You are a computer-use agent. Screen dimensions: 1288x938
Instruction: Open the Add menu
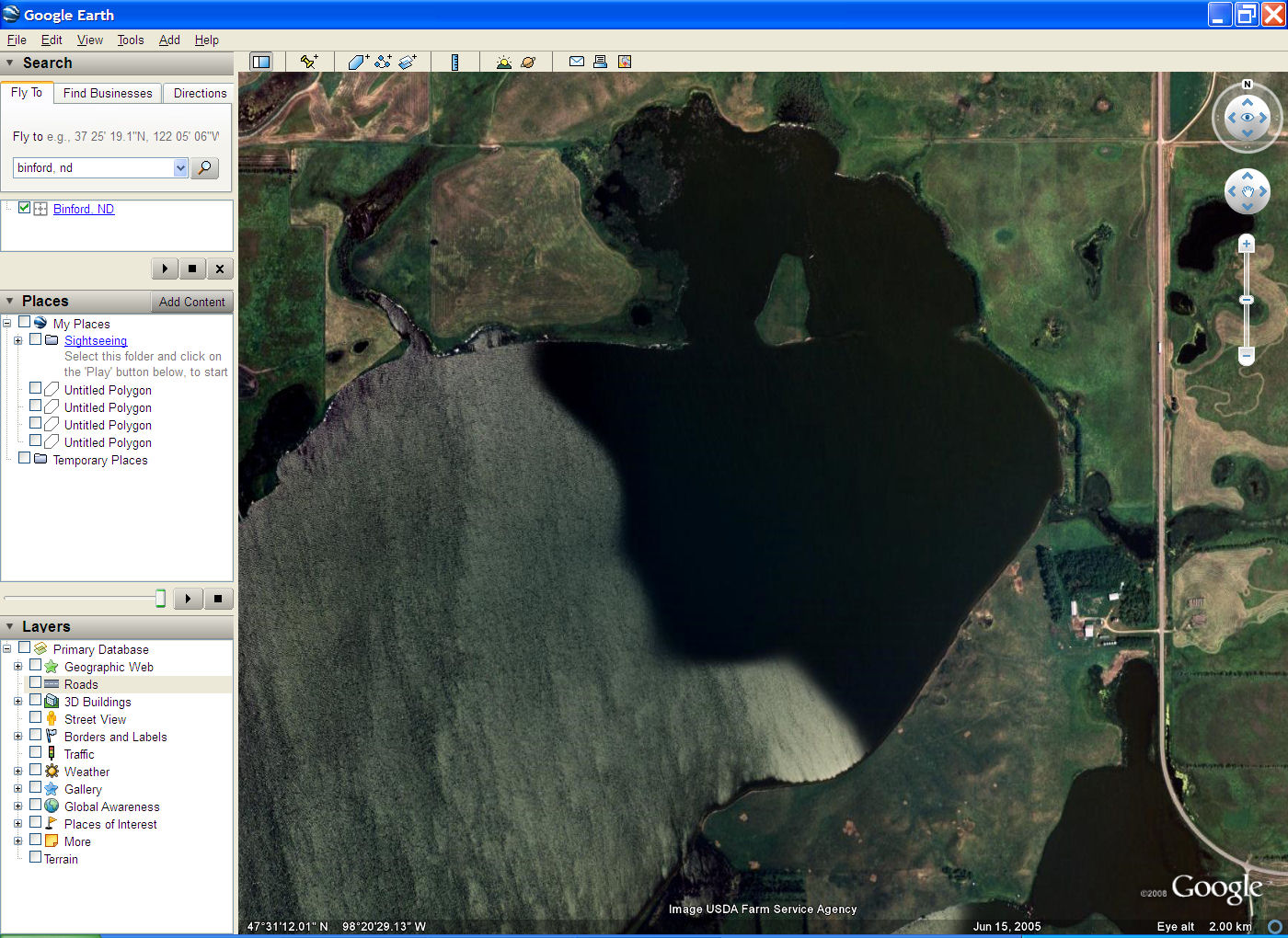click(x=169, y=40)
